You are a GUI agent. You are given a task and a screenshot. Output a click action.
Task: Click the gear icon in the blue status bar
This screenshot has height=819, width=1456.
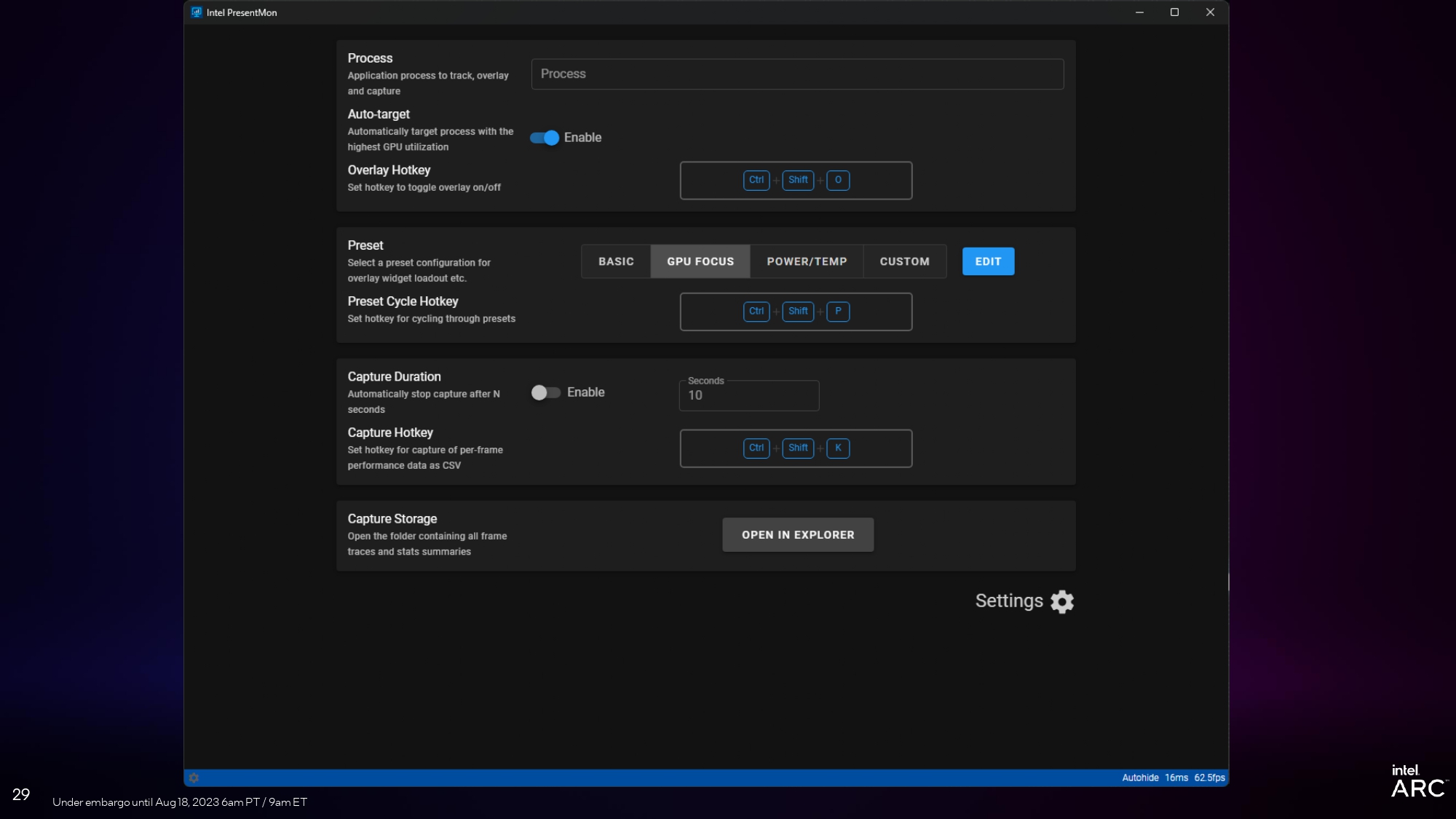tap(194, 777)
